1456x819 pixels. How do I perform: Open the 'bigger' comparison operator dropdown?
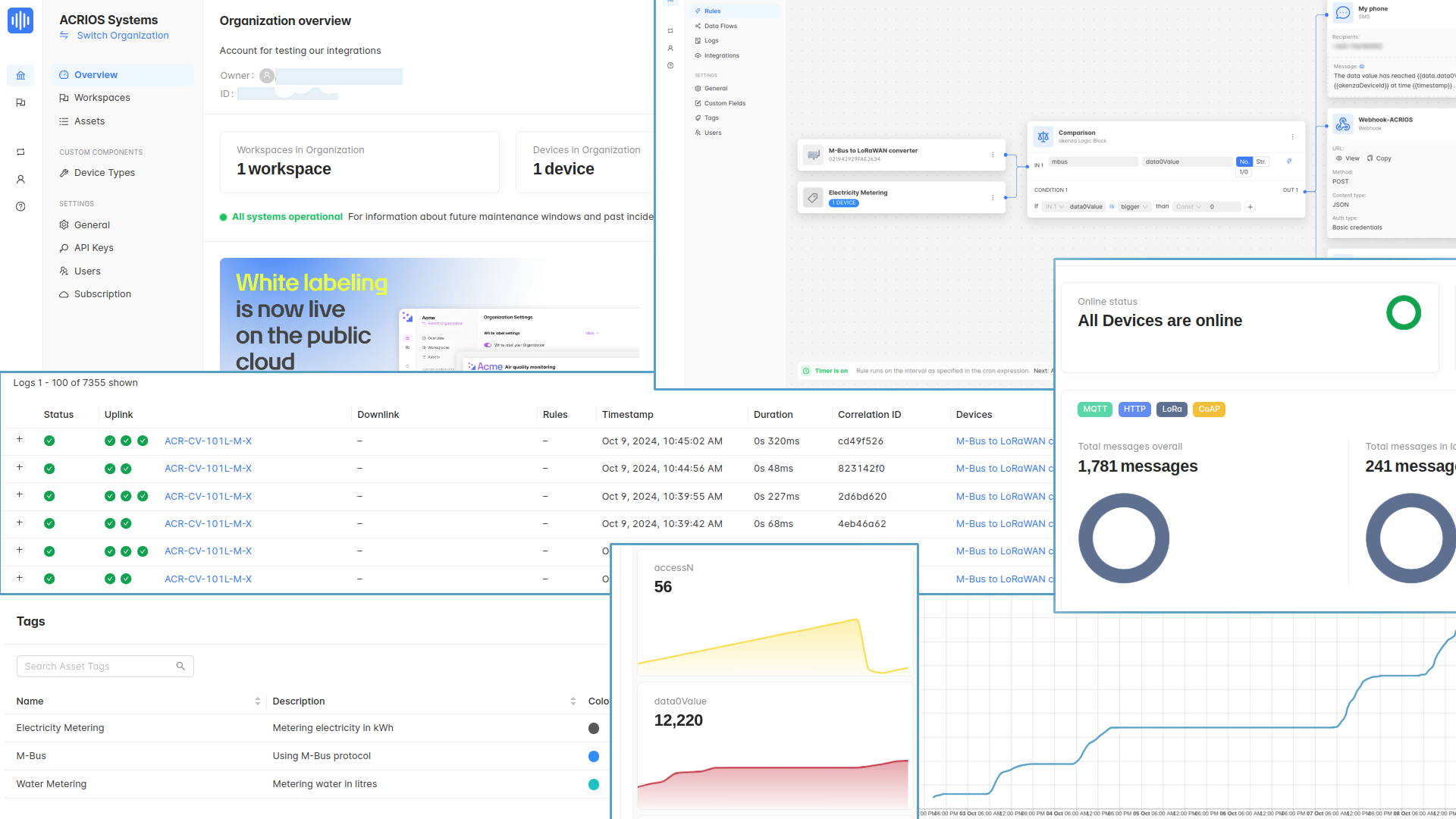pyautogui.click(x=1134, y=207)
